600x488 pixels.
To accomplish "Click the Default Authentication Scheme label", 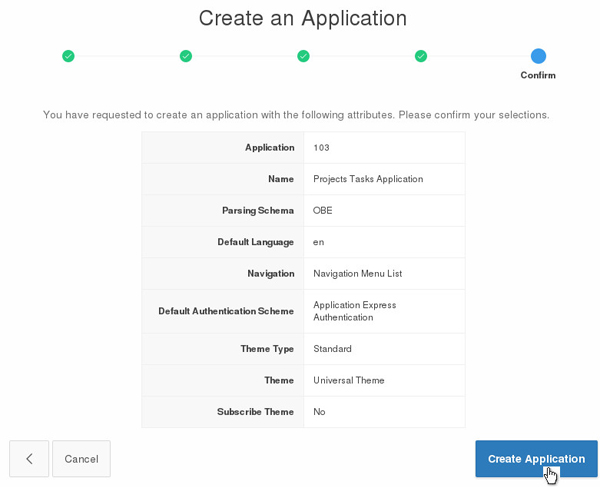I will click(x=226, y=311).
